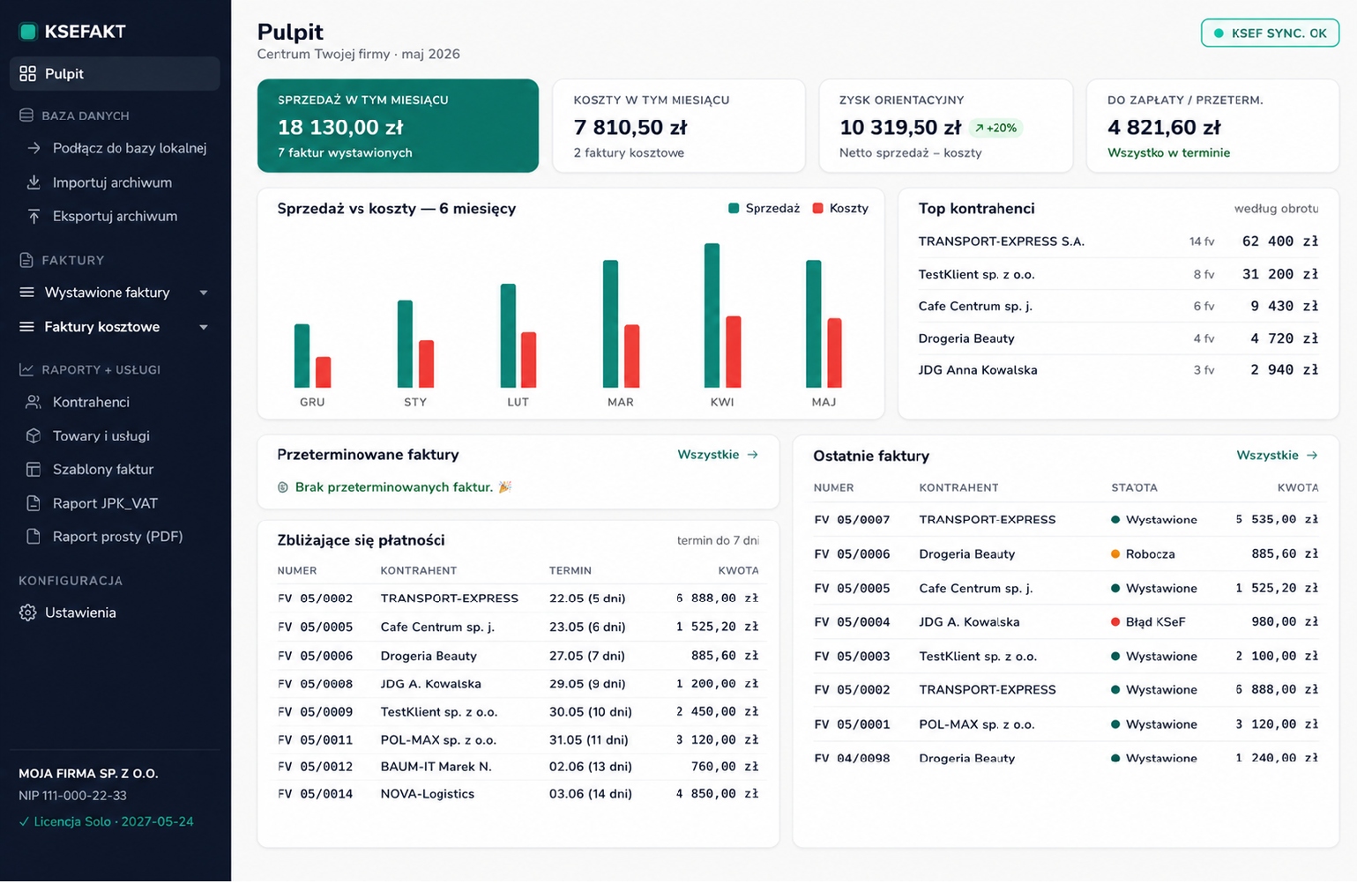The height and width of the screenshot is (891, 1372).
Task: Expand the Wystawione faktures submenu arrow
Action: (204, 293)
